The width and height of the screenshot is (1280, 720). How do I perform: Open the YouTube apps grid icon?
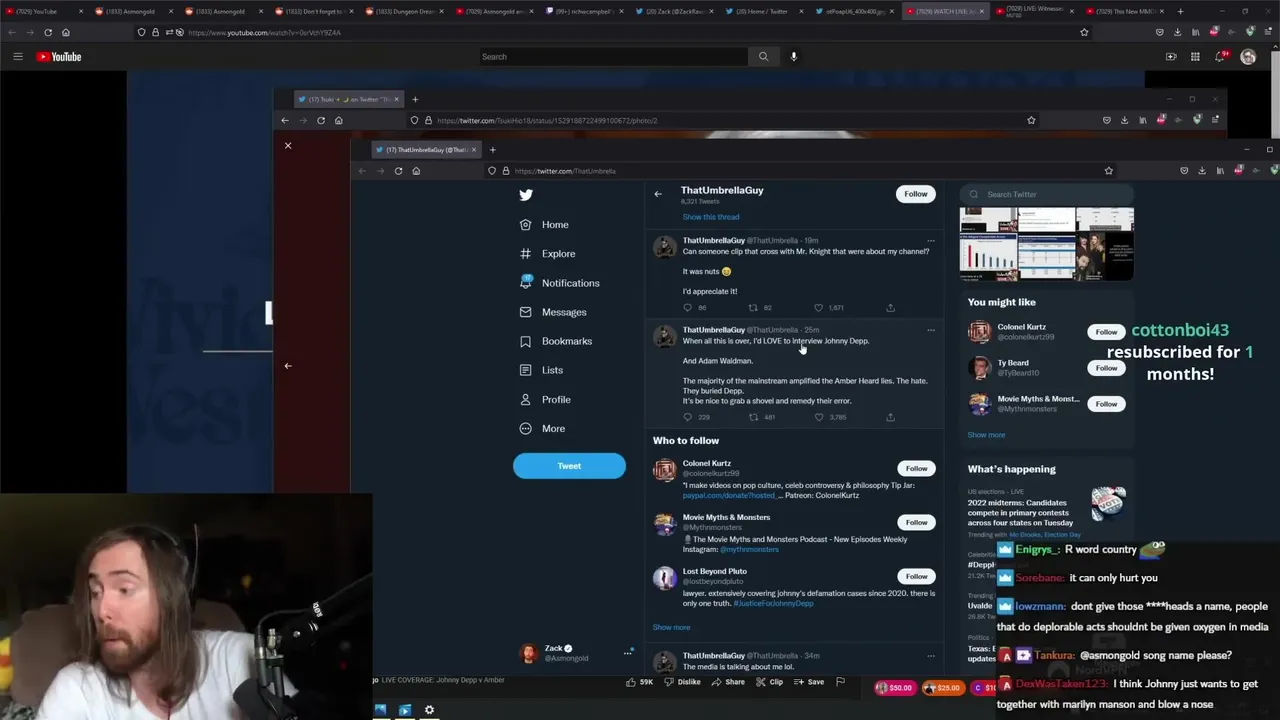(1195, 57)
